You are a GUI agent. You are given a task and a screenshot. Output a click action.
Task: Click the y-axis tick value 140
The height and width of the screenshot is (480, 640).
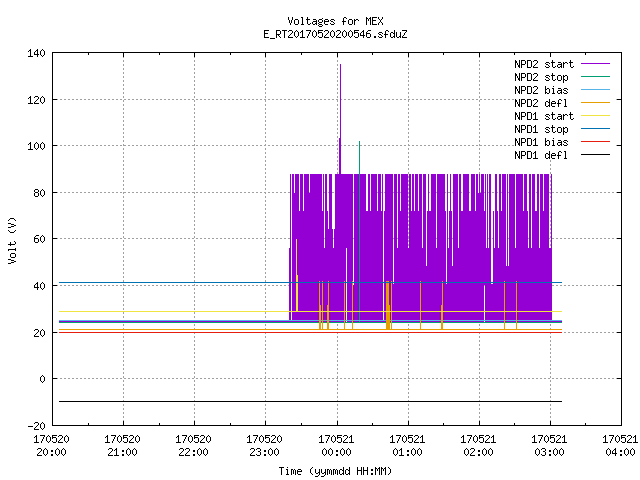coord(36,53)
